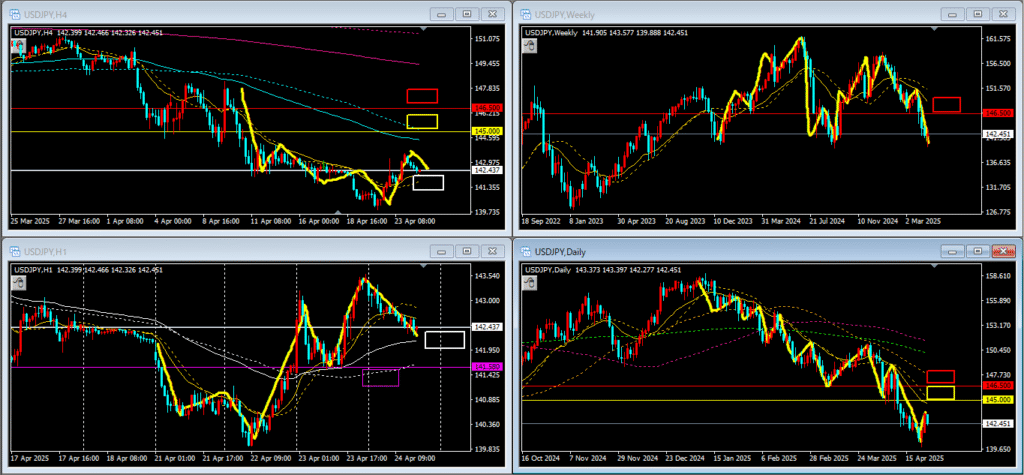Click the chart shift triangle on H4 chart
Screen dimensions: 1024x475
(425, 29)
